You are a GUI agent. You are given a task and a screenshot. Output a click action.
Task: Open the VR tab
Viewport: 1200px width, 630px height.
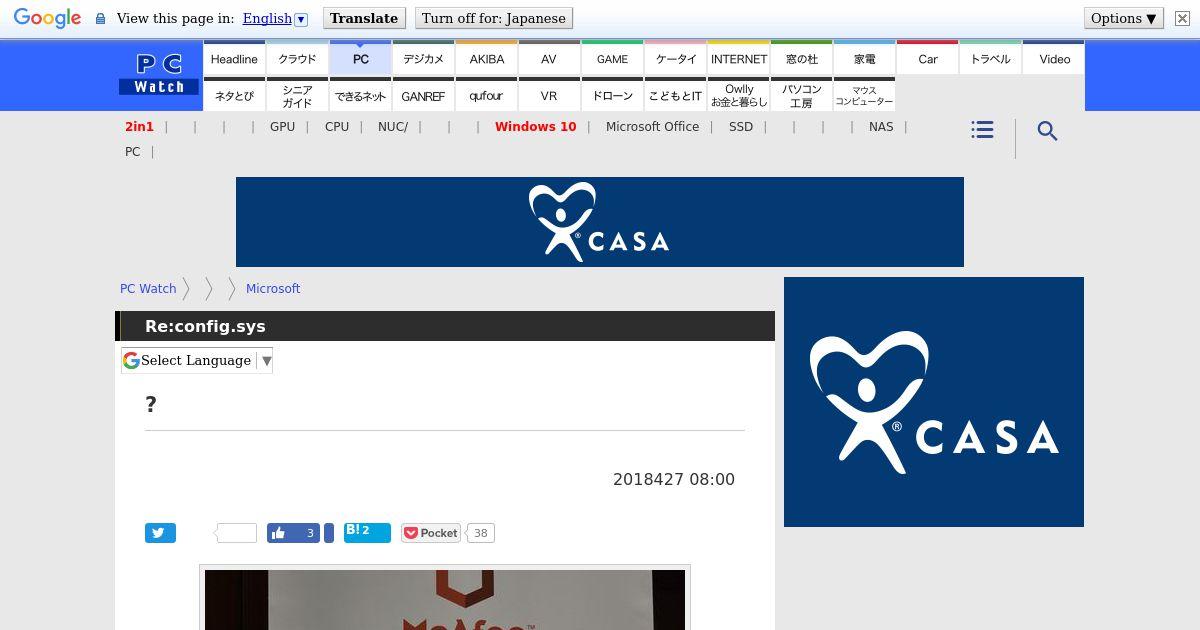point(549,95)
